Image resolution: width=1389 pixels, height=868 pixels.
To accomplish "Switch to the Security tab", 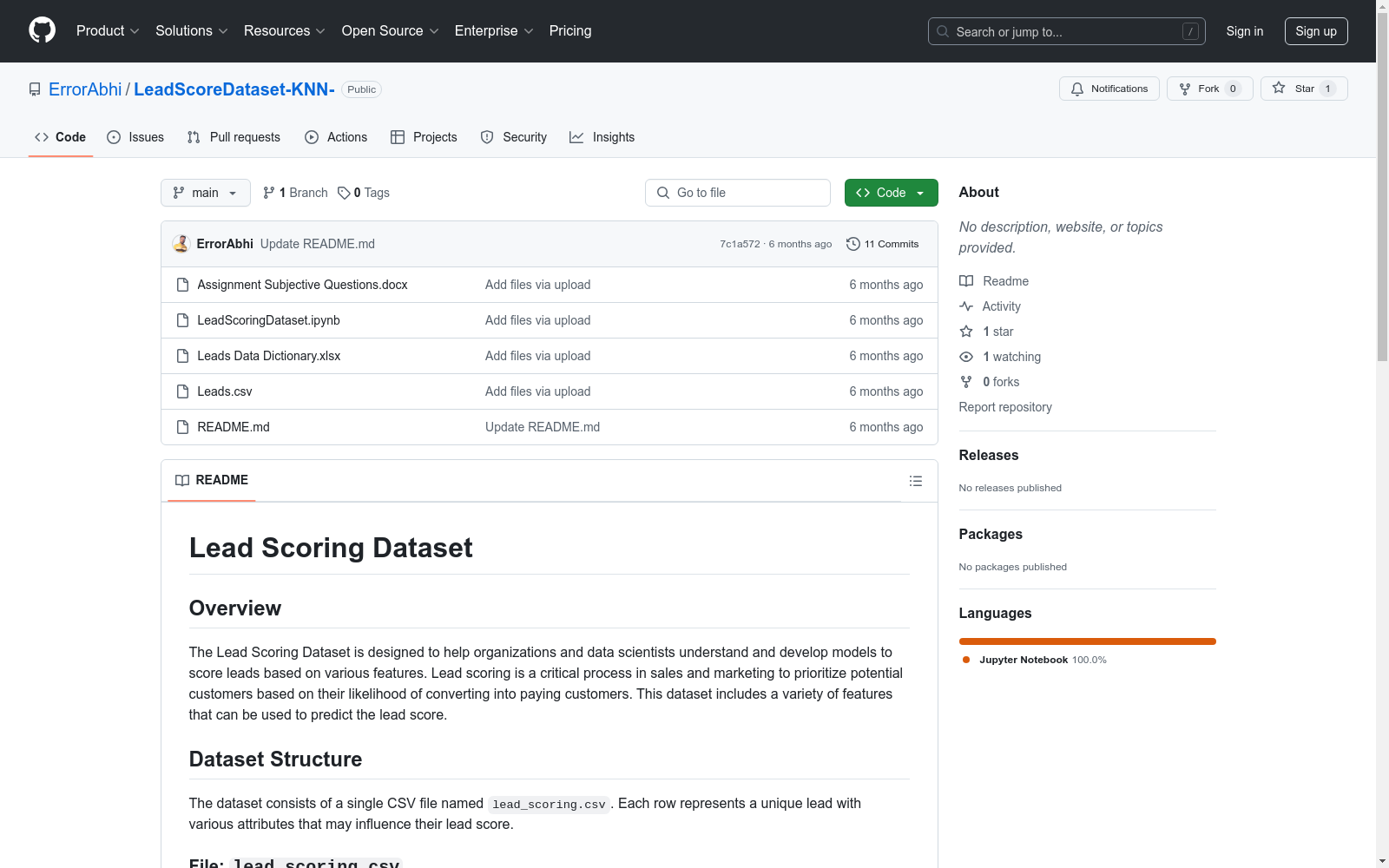I will (514, 137).
